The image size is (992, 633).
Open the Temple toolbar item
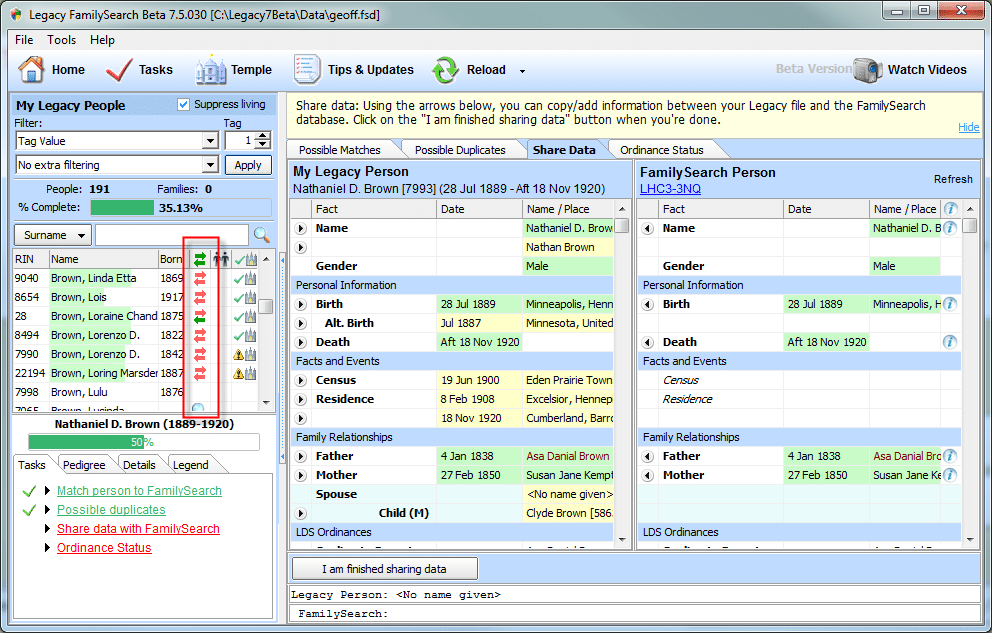click(x=234, y=70)
